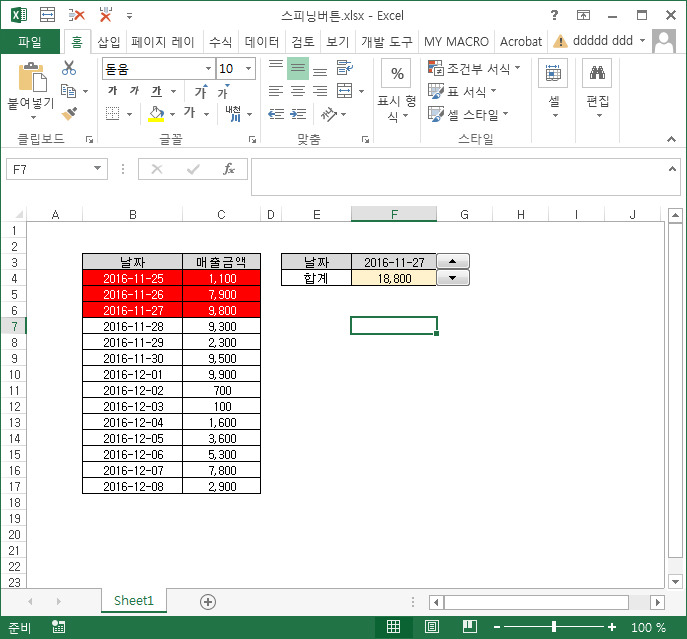Click the Paste clipboard icon
The height and width of the screenshot is (639, 687).
tap(32, 77)
